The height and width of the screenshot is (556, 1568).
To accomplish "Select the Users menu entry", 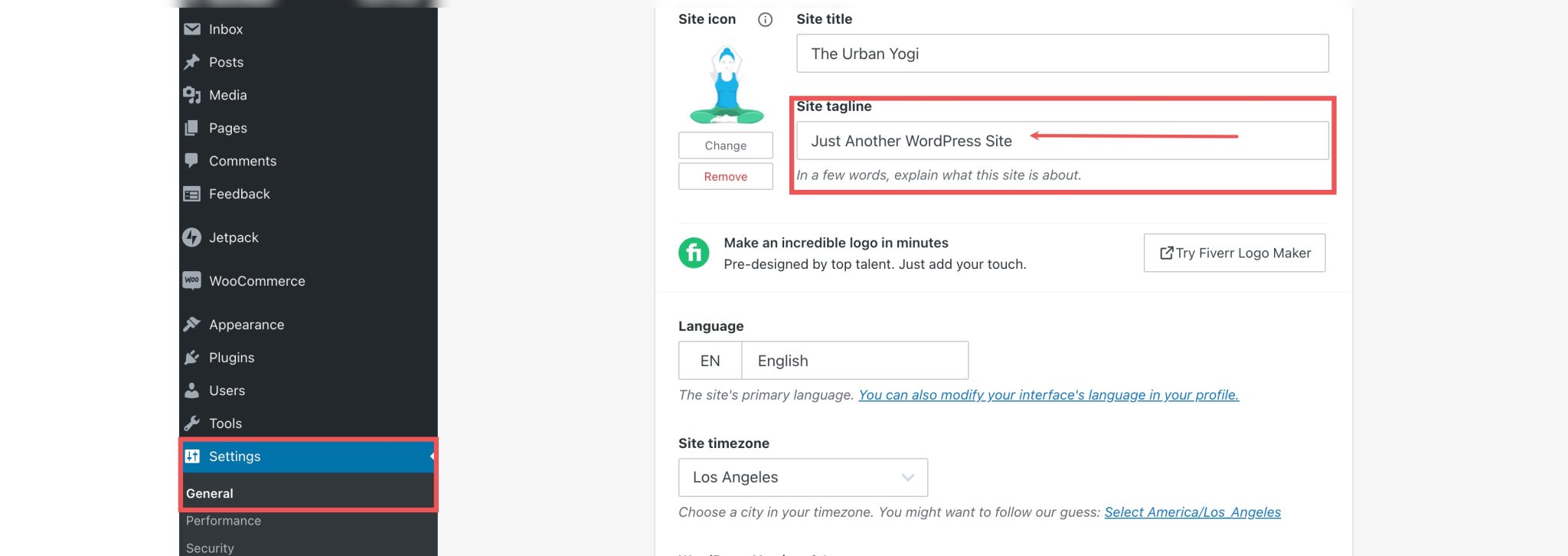I will 227,391.
